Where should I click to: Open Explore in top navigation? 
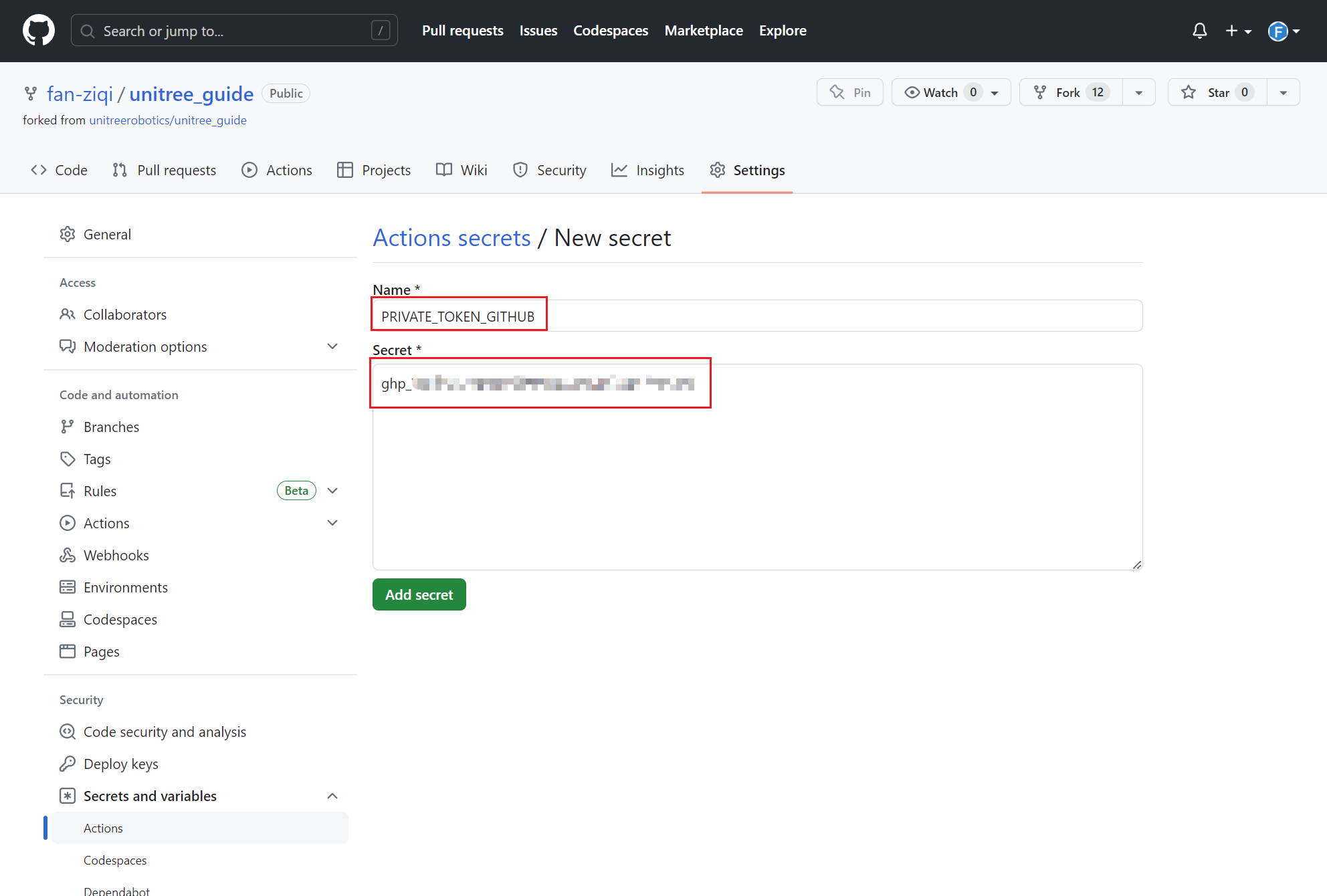[782, 31]
